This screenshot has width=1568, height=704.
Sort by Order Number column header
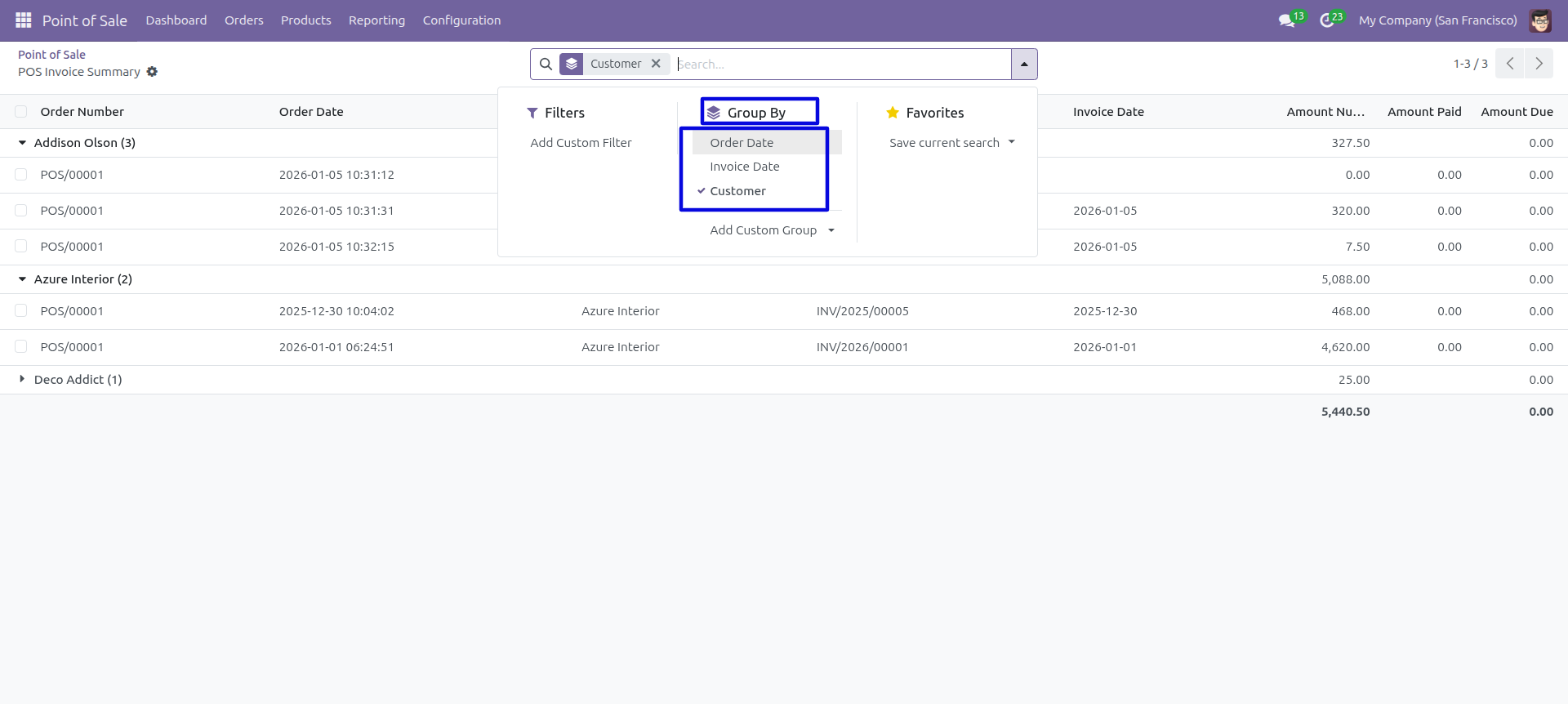coord(82,112)
